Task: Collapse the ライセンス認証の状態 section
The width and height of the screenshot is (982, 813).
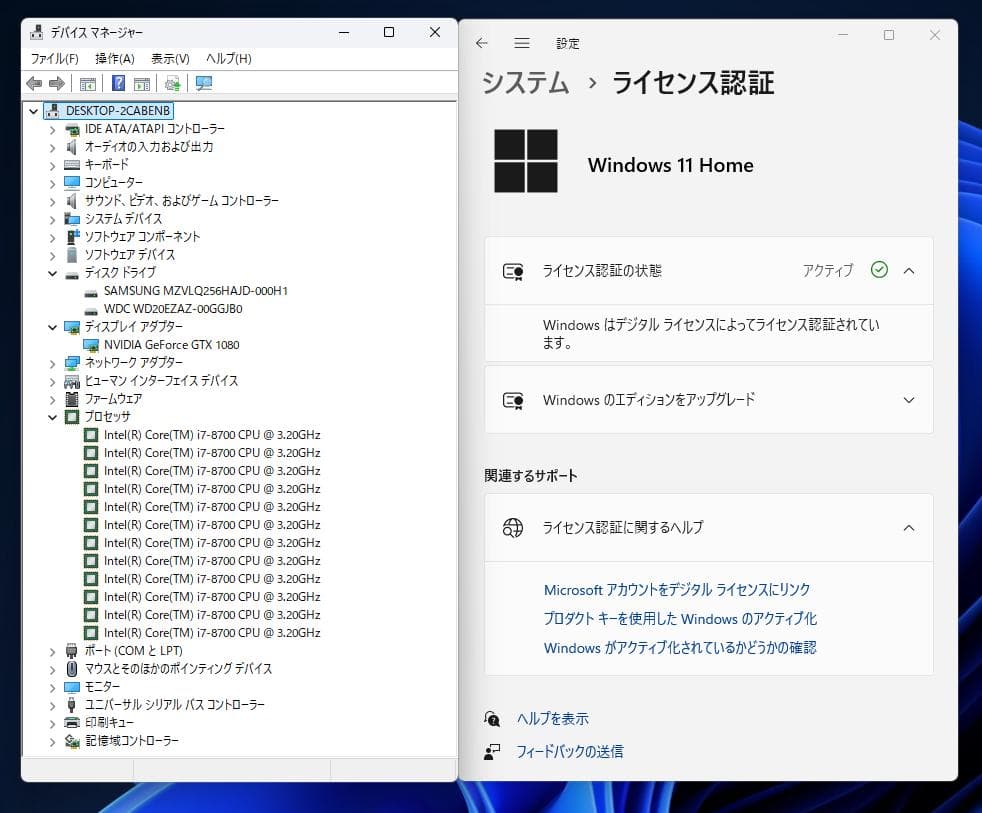Action: (x=908, y=271)
